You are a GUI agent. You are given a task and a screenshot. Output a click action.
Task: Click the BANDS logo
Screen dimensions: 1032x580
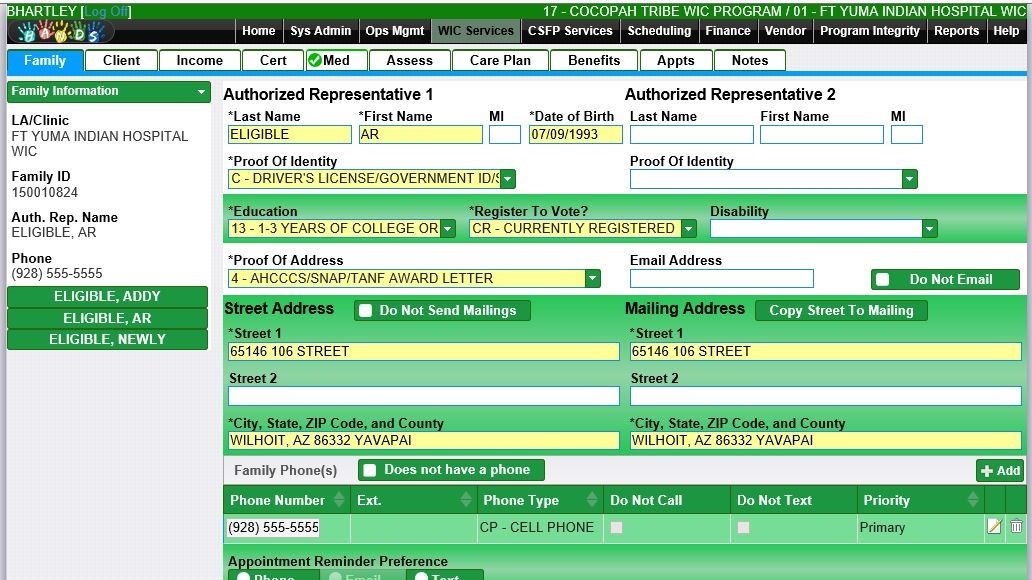tap(60, 32)
